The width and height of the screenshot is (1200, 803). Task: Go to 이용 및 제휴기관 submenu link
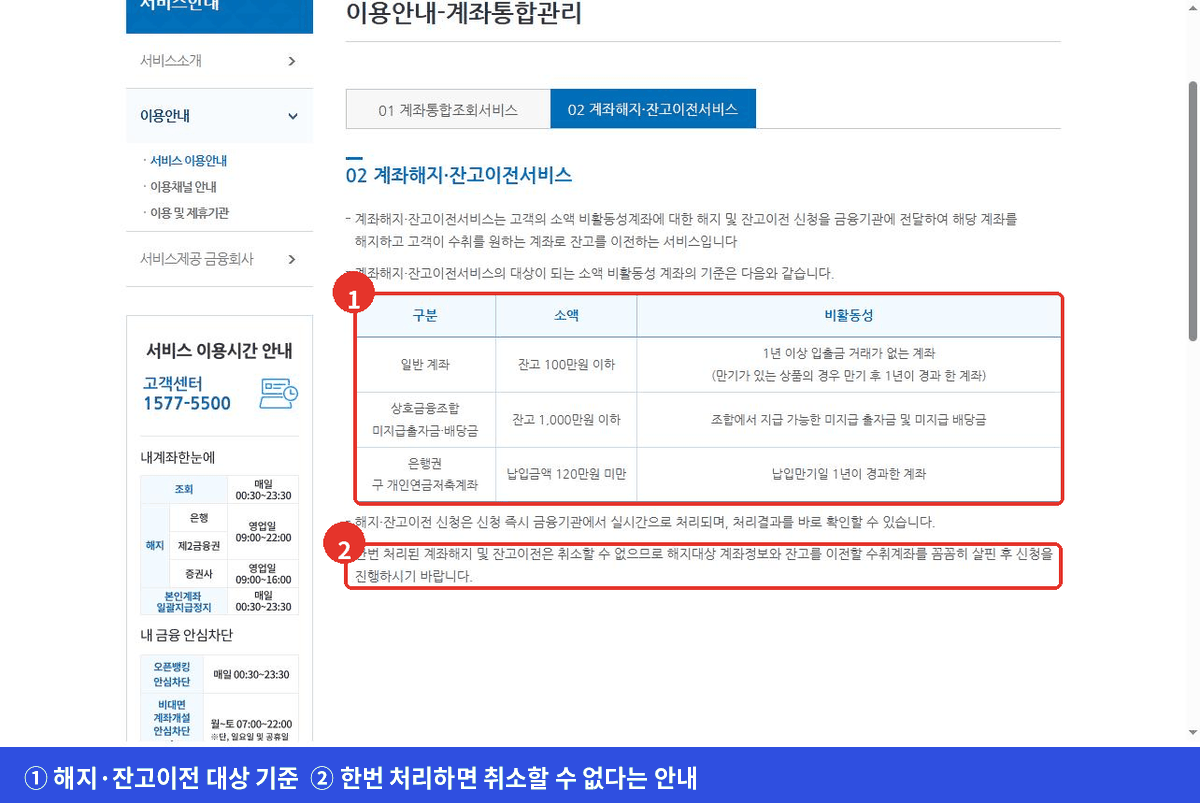pos(189,212)
